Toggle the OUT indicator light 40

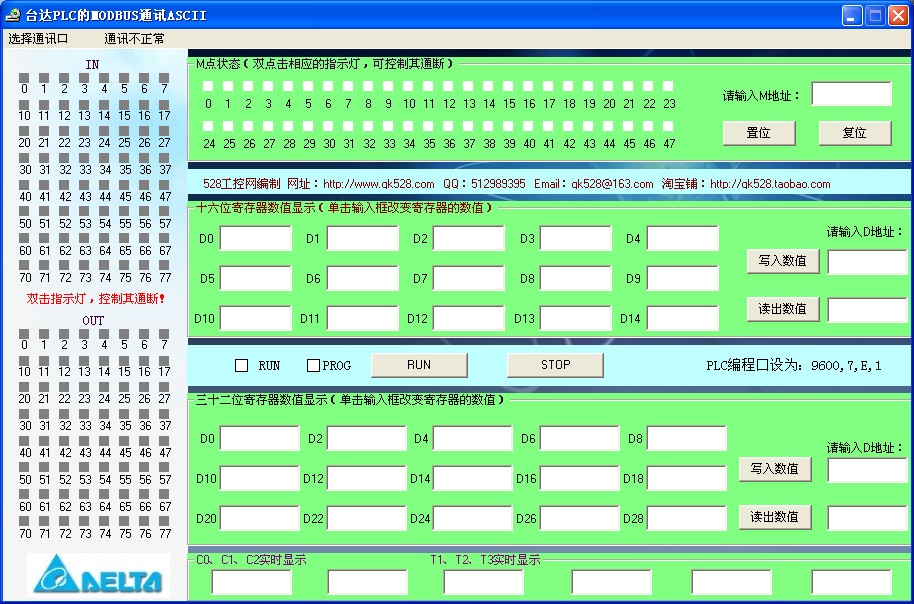(24, 441)
